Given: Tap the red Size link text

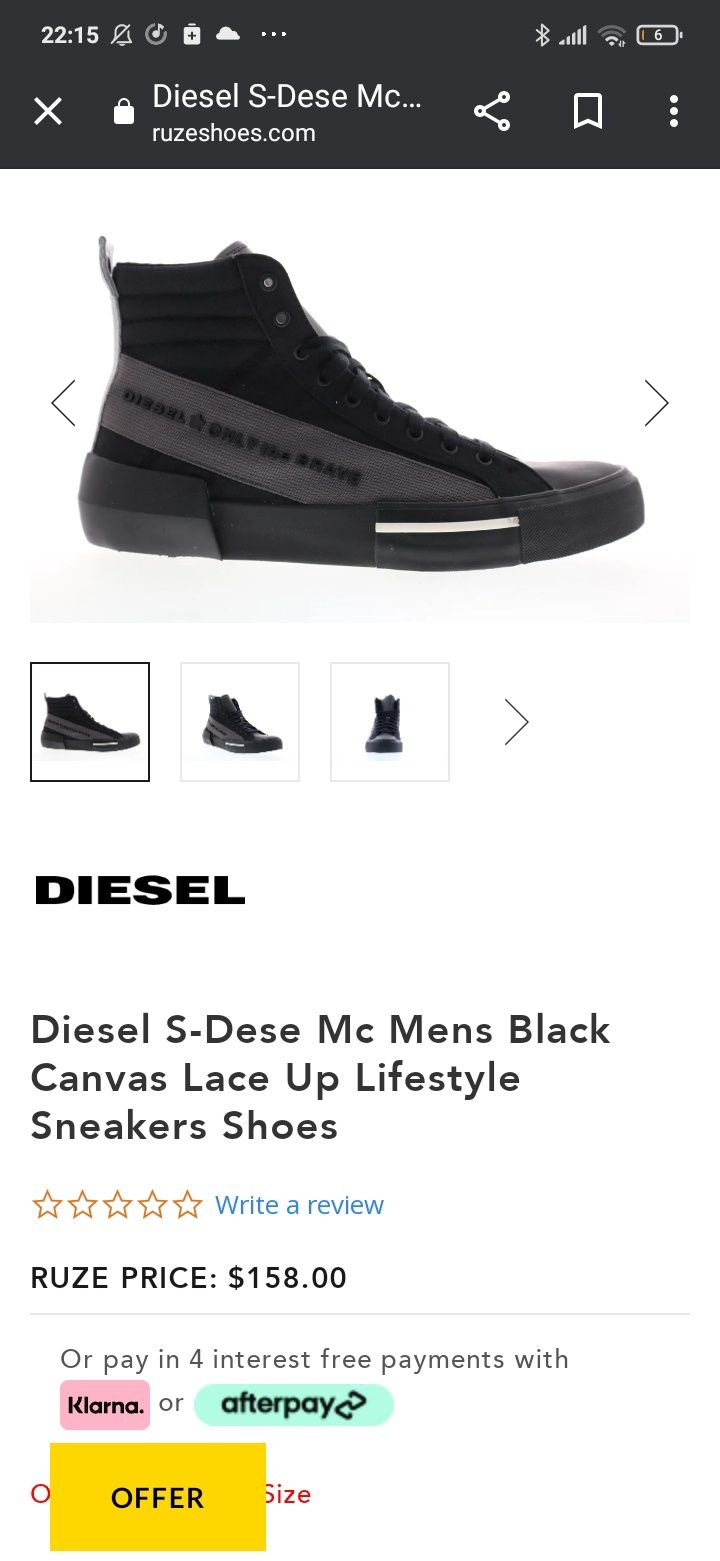Looking at the screenshot, I should point(288,1494).
